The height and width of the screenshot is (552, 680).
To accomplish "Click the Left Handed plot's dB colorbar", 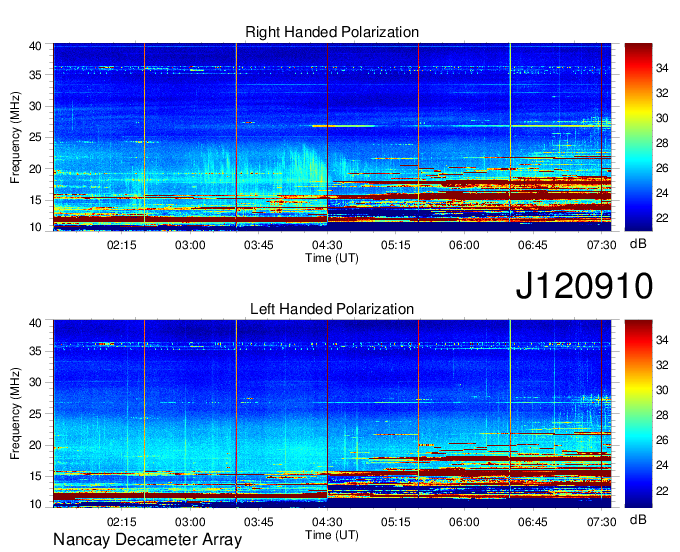I will [638, 414].
